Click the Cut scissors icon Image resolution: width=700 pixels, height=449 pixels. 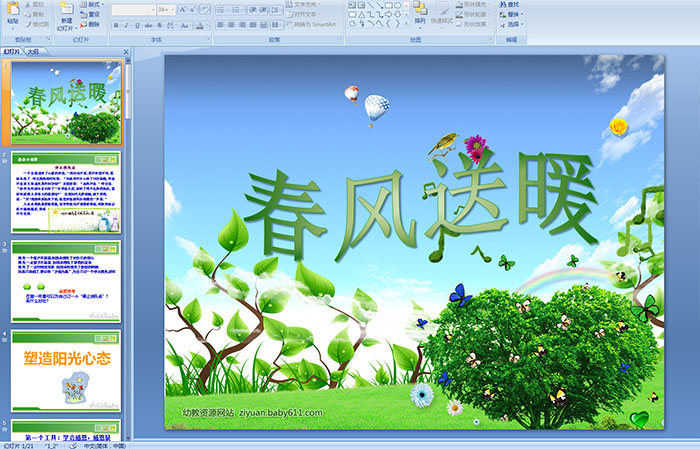tap(28, 4)
